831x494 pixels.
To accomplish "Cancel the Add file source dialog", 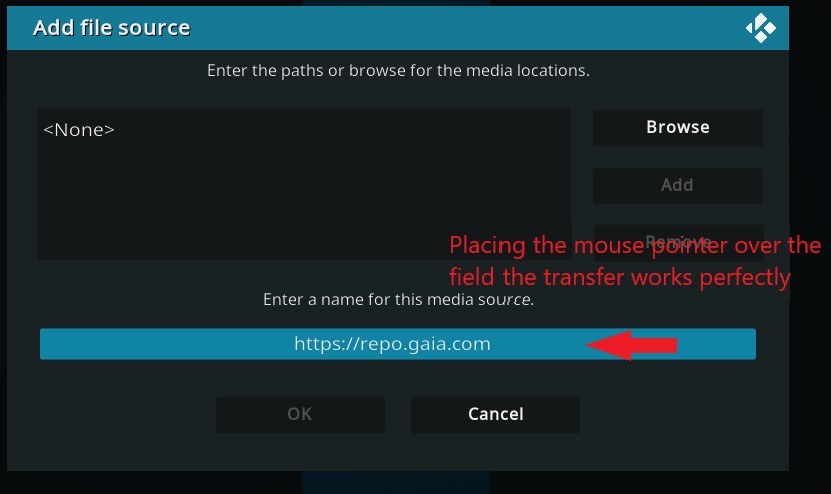I will point(496,414).
